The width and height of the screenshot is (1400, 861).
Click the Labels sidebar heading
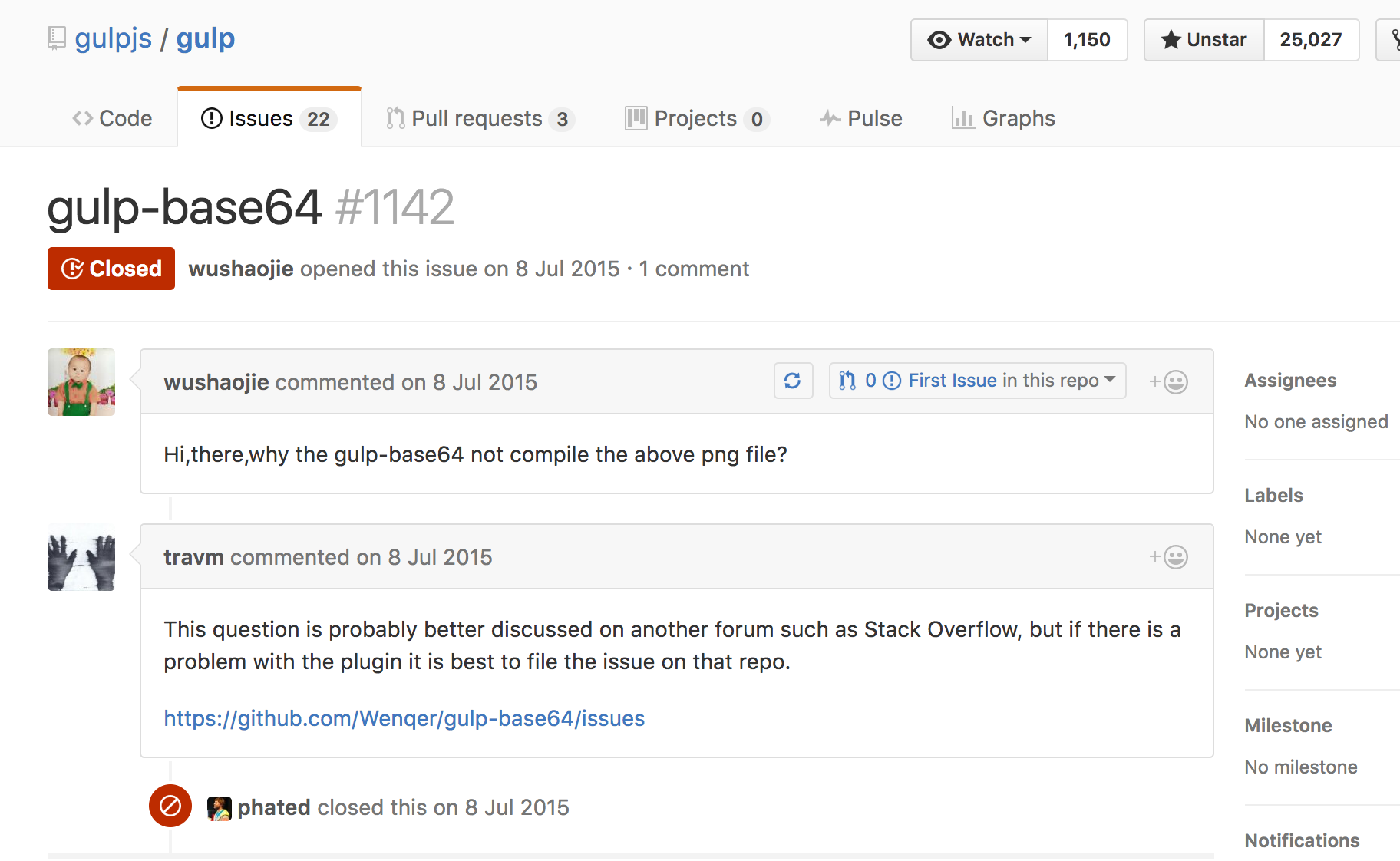[1273, 496]
